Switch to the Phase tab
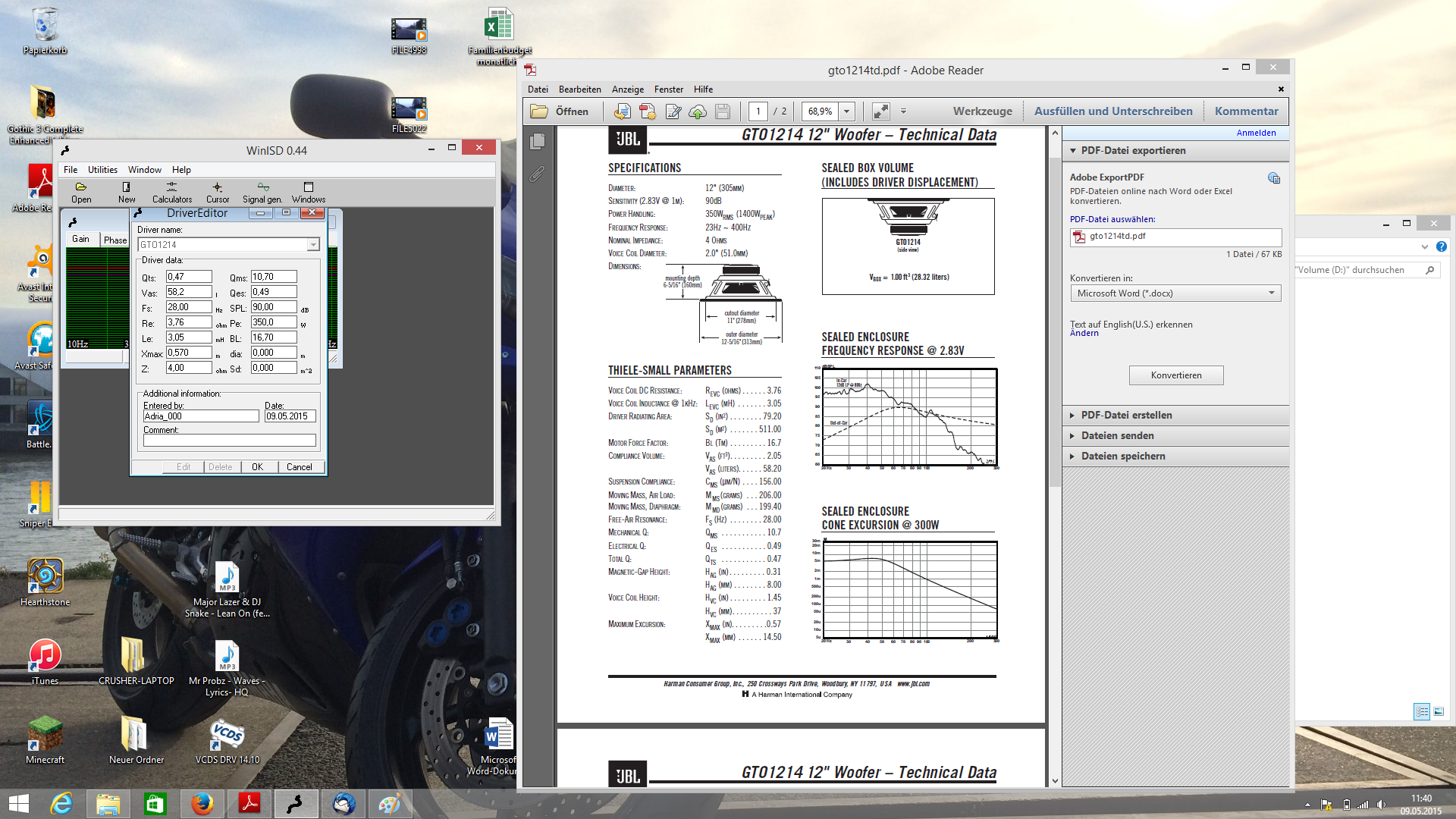Screen dimensions: 1456x819 click(115, 240)
